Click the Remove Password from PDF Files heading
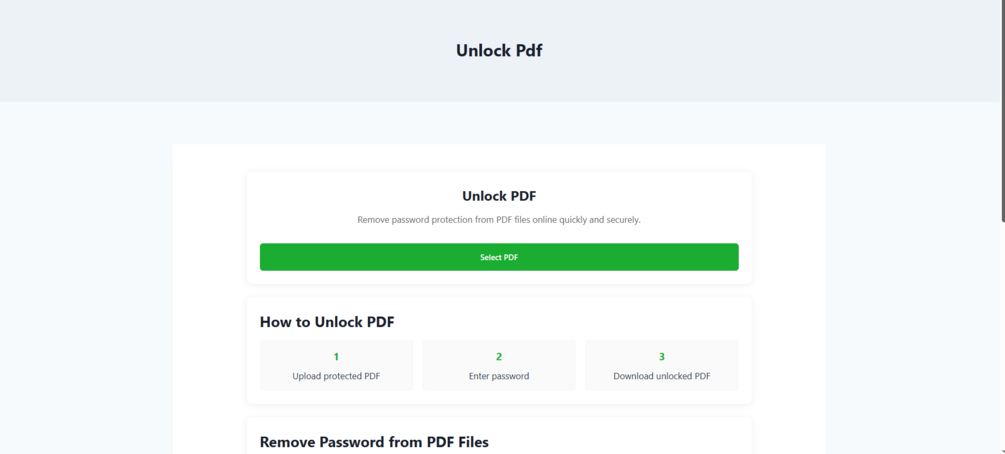 374,442
